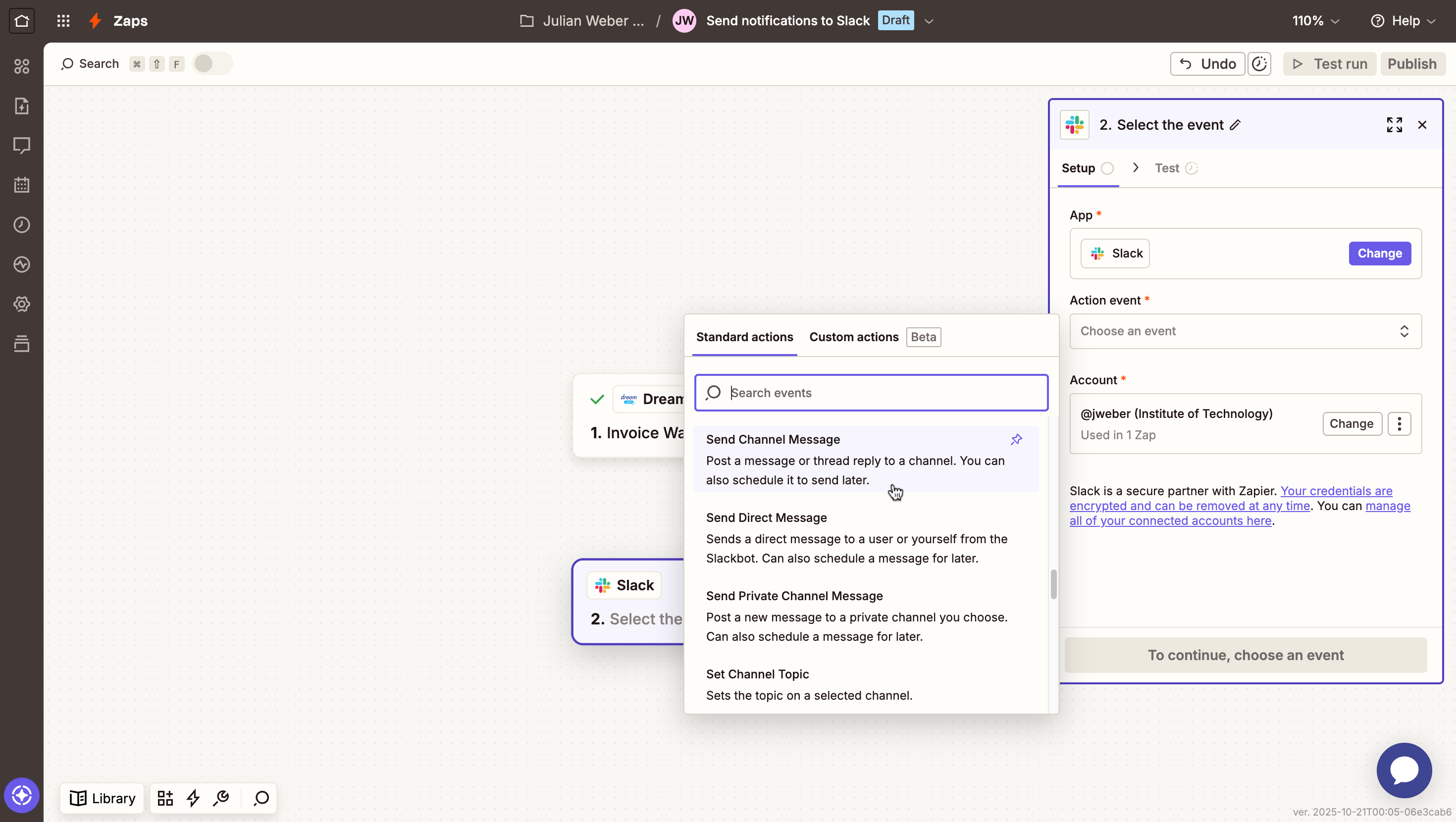Click the bottom toolbar wrench tool icon
The width and height of the screenshot is (1456, 822).
(x=221, y=798)
